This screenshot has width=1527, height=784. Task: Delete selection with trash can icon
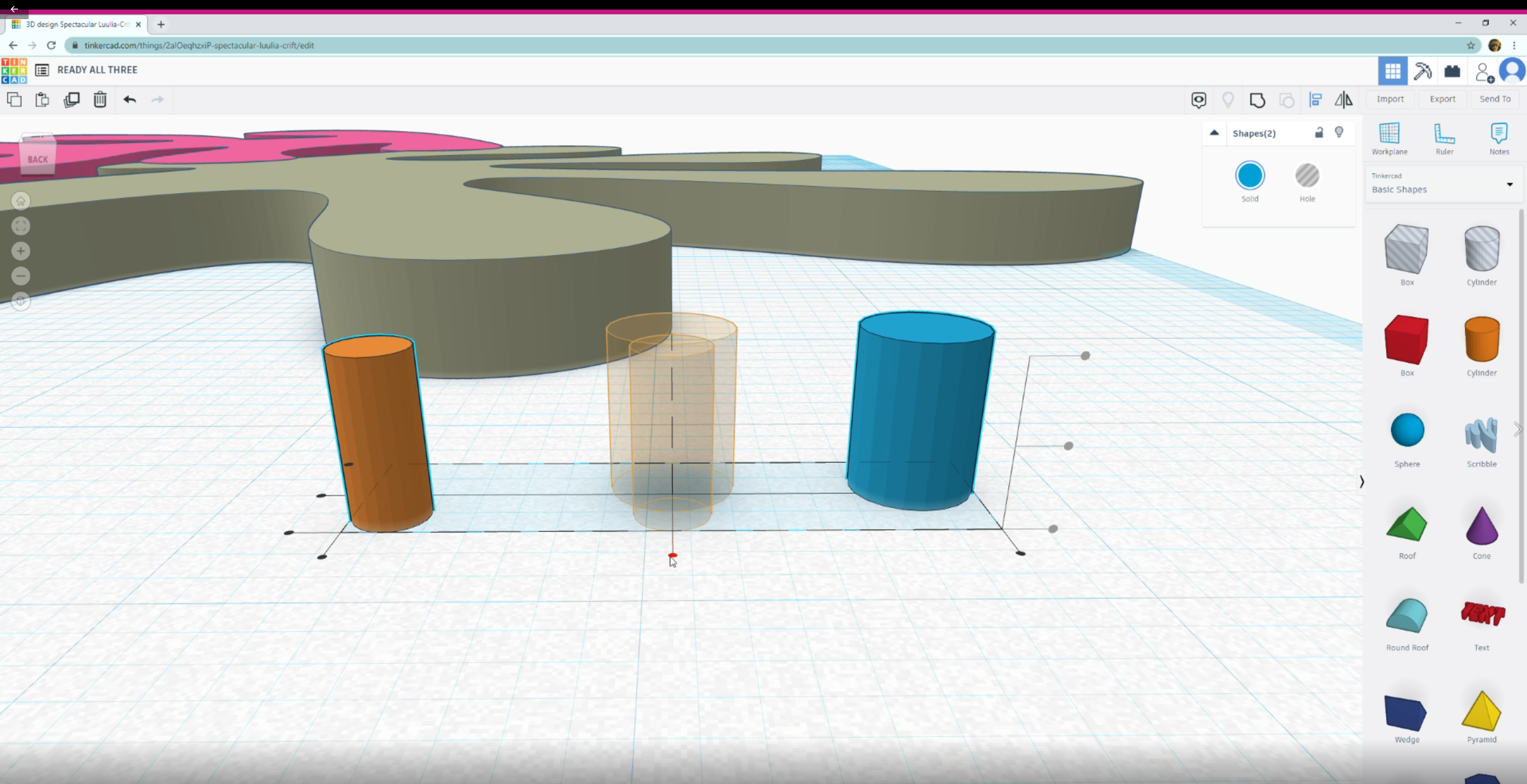point(100,100)
